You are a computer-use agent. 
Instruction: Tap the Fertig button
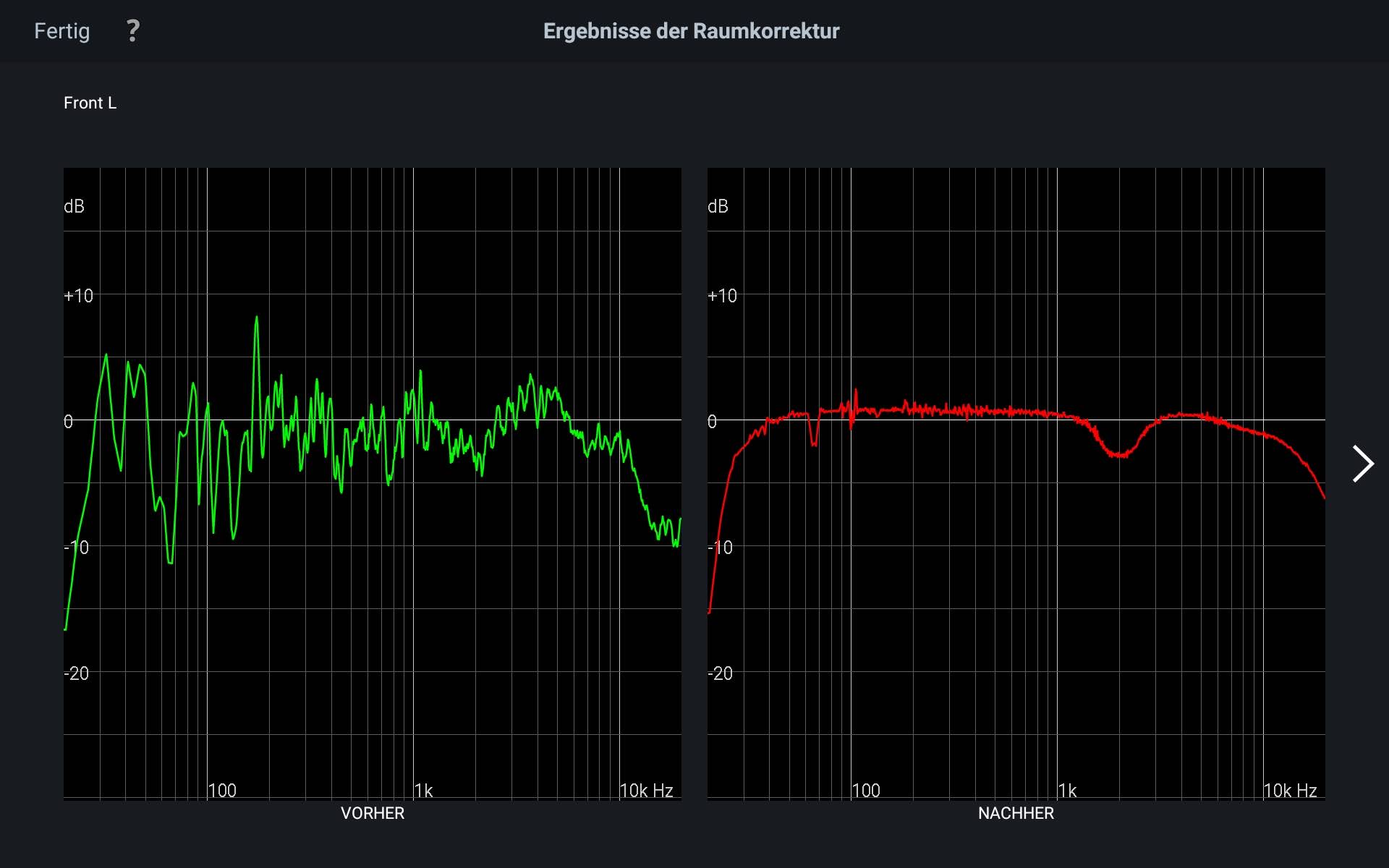(62, 31)
